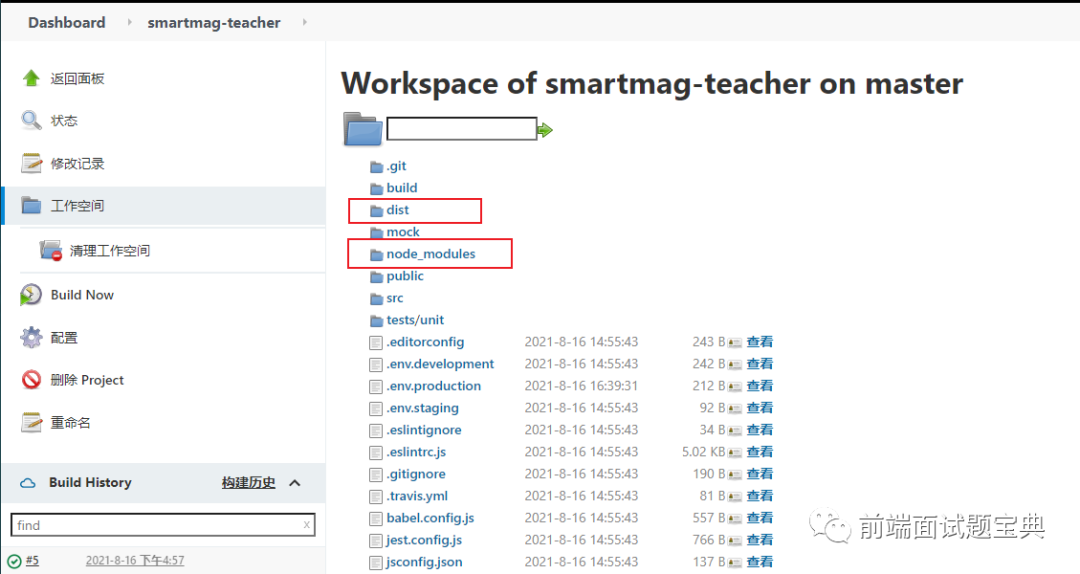Click the build folder icon
This screenshot has width=1080, height=574.
[x=376, y=189]
